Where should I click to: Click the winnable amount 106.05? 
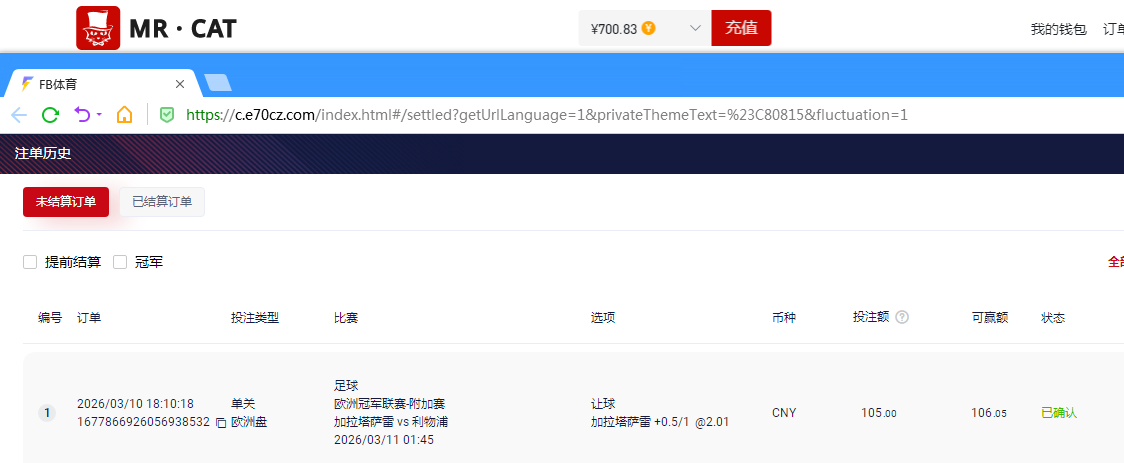(989, 413)
